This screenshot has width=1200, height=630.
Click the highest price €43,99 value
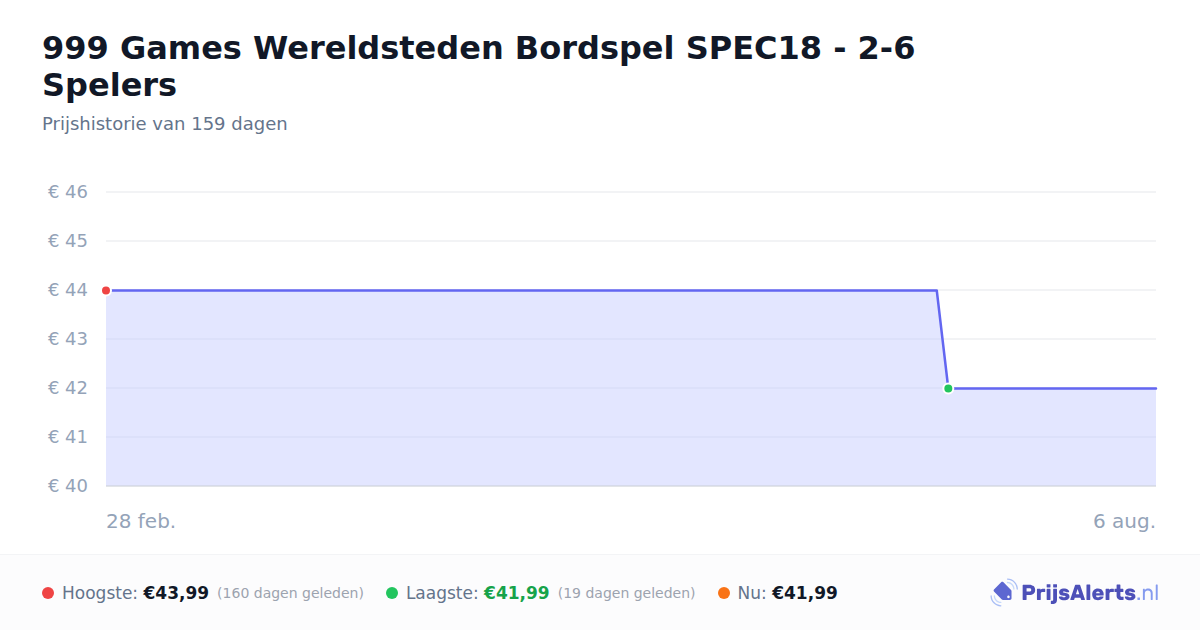[x=176, y=593]
